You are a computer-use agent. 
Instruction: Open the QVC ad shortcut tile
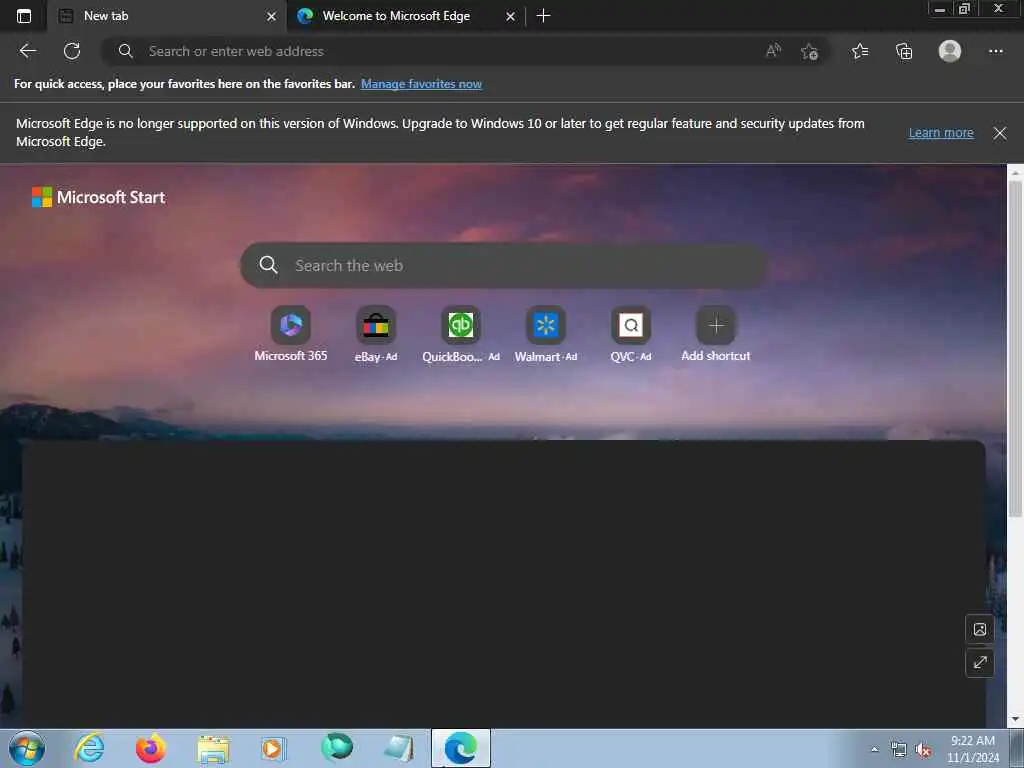point(630,334)
